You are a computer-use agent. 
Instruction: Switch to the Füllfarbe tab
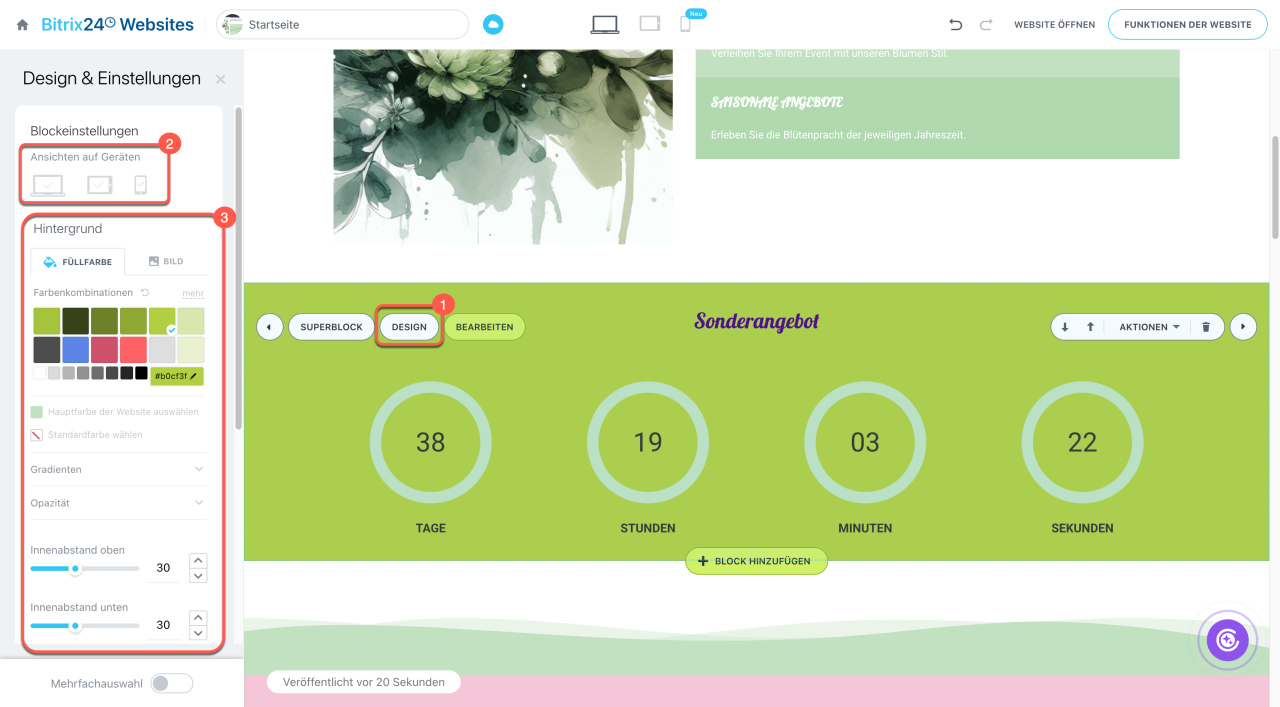(78, 262)
